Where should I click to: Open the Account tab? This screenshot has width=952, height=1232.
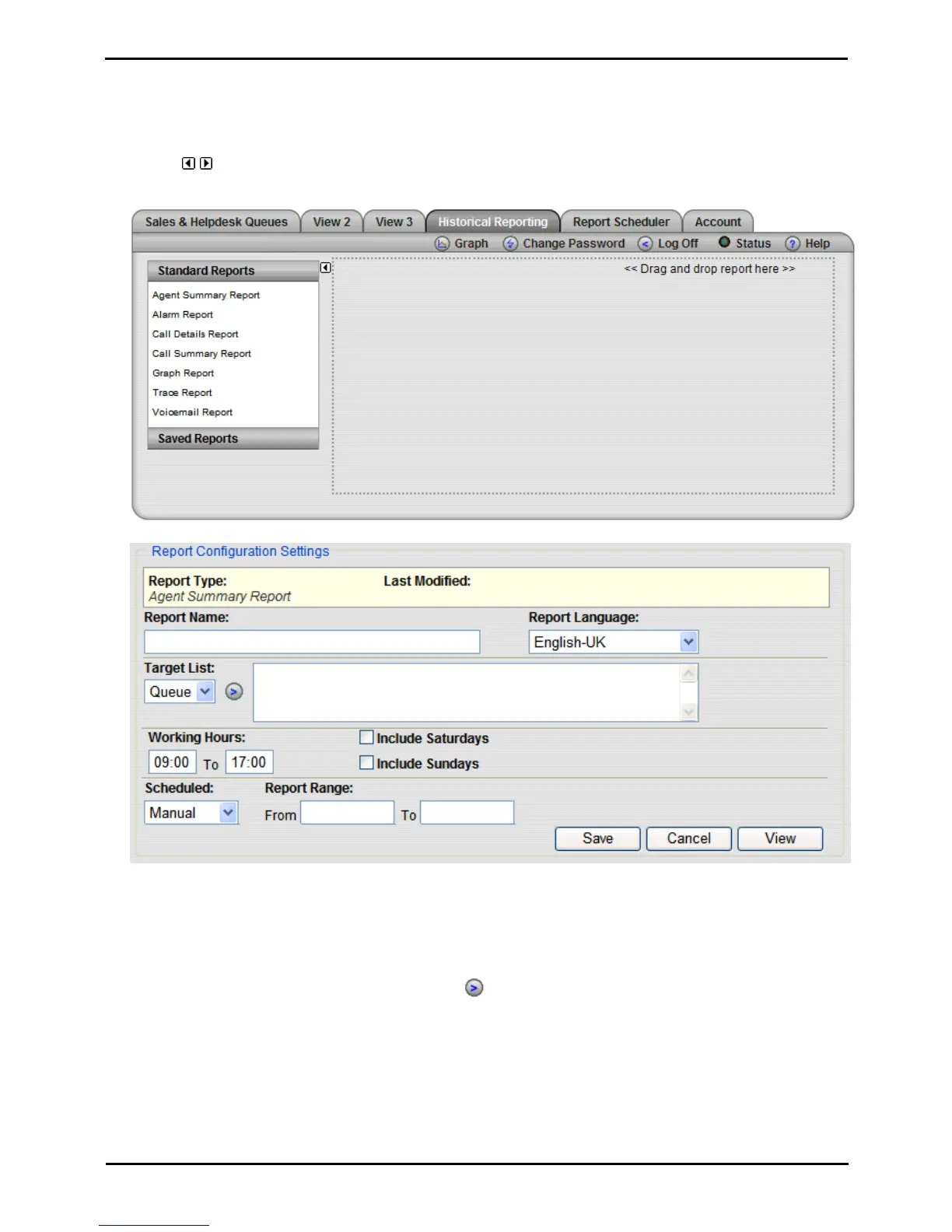click(x=718, y=222)
